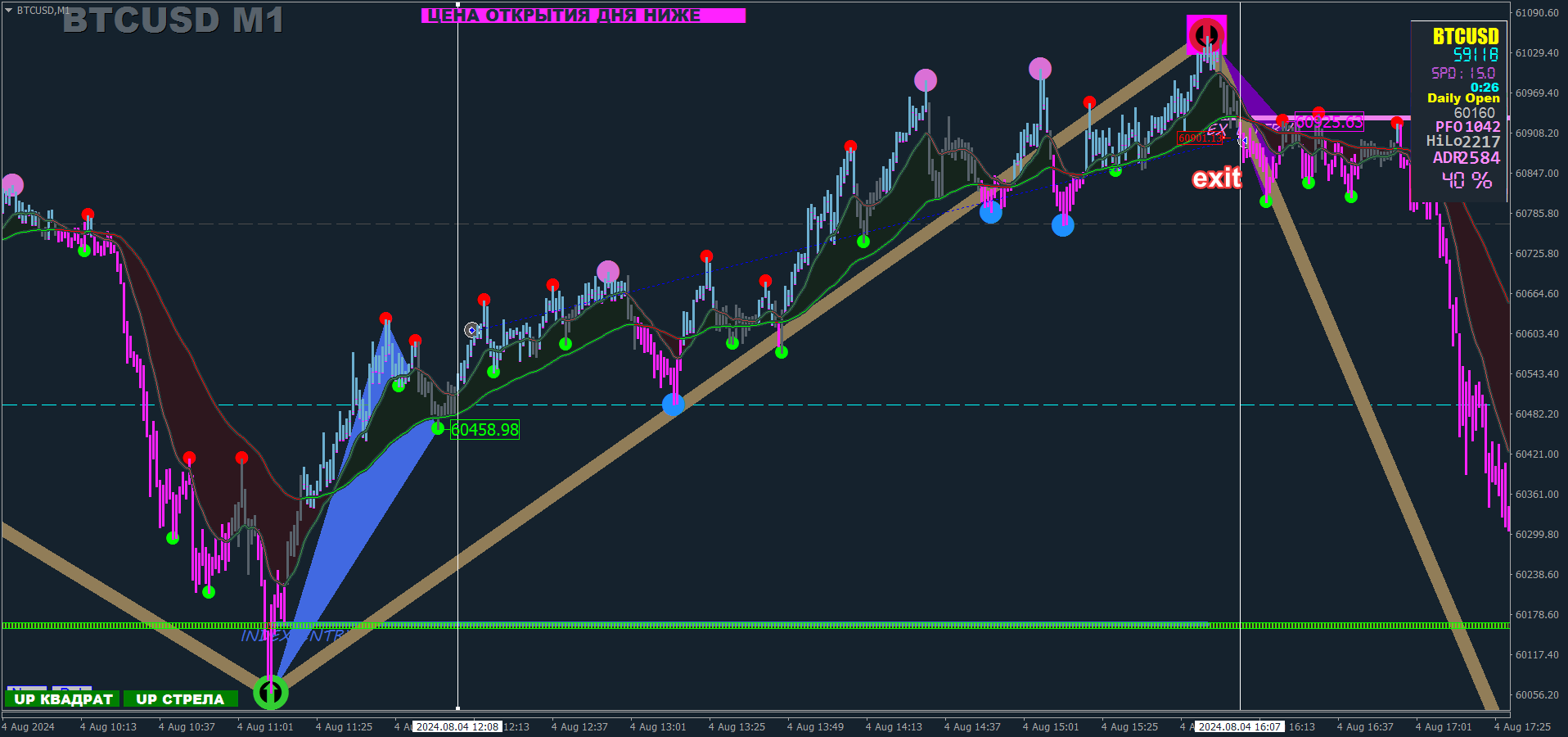1568x737 pixels.
Task: Select the green 60458.98 price label
Action: [485, 429]
